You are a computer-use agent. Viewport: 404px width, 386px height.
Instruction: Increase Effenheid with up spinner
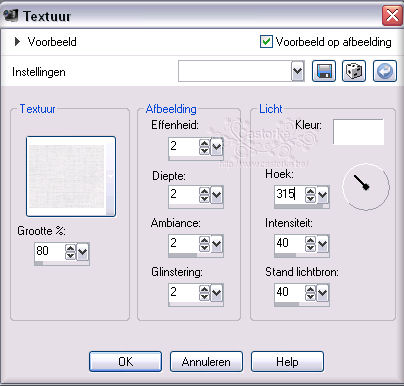(x=204, y=143)
